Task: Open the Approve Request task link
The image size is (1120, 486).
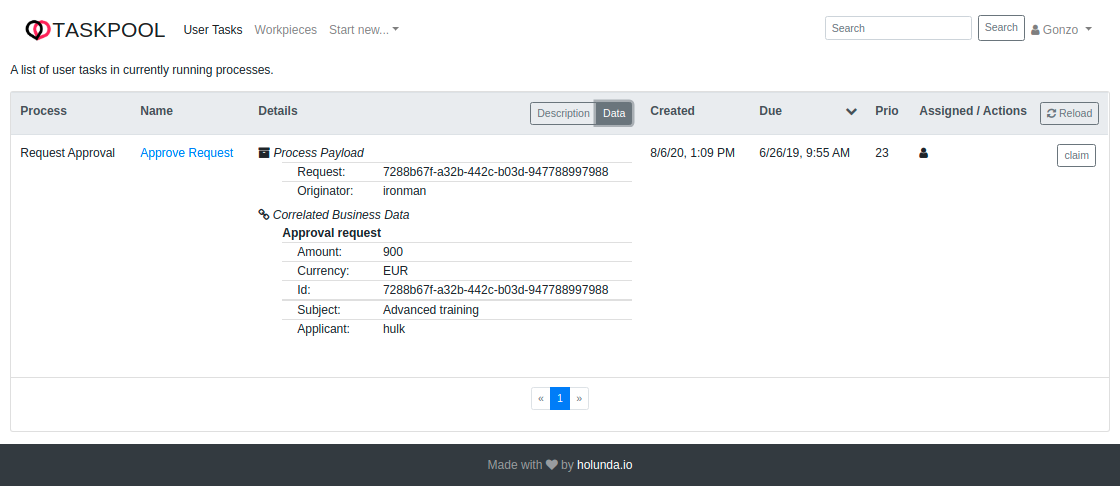Action: 187,153
